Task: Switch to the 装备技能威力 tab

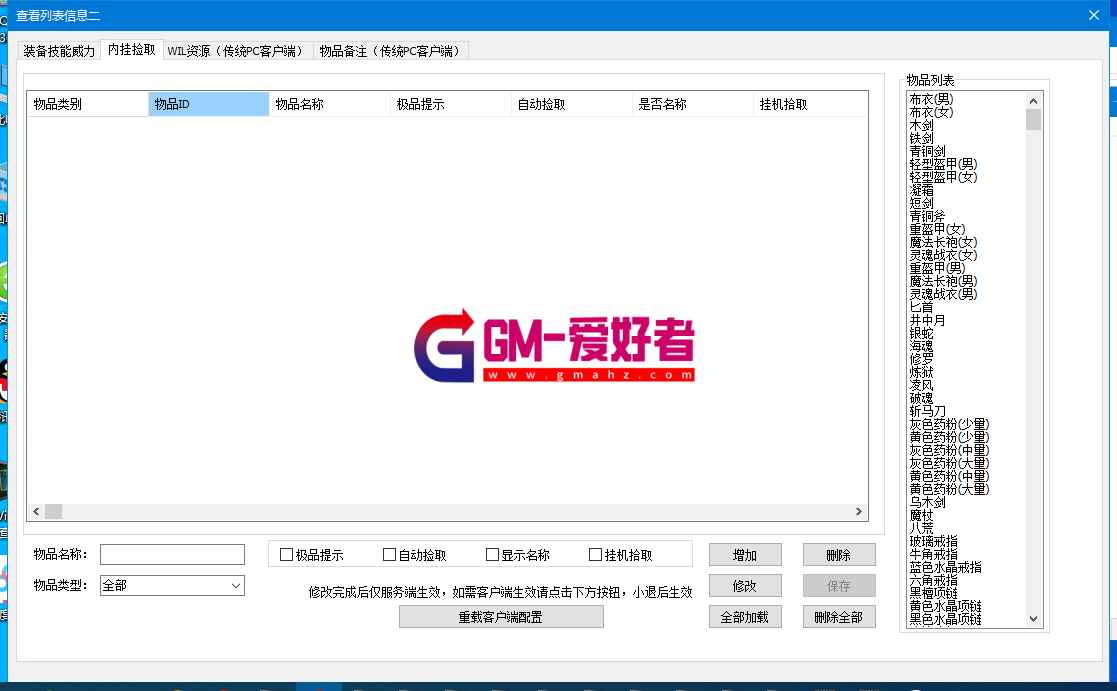Action: point(59,51)
